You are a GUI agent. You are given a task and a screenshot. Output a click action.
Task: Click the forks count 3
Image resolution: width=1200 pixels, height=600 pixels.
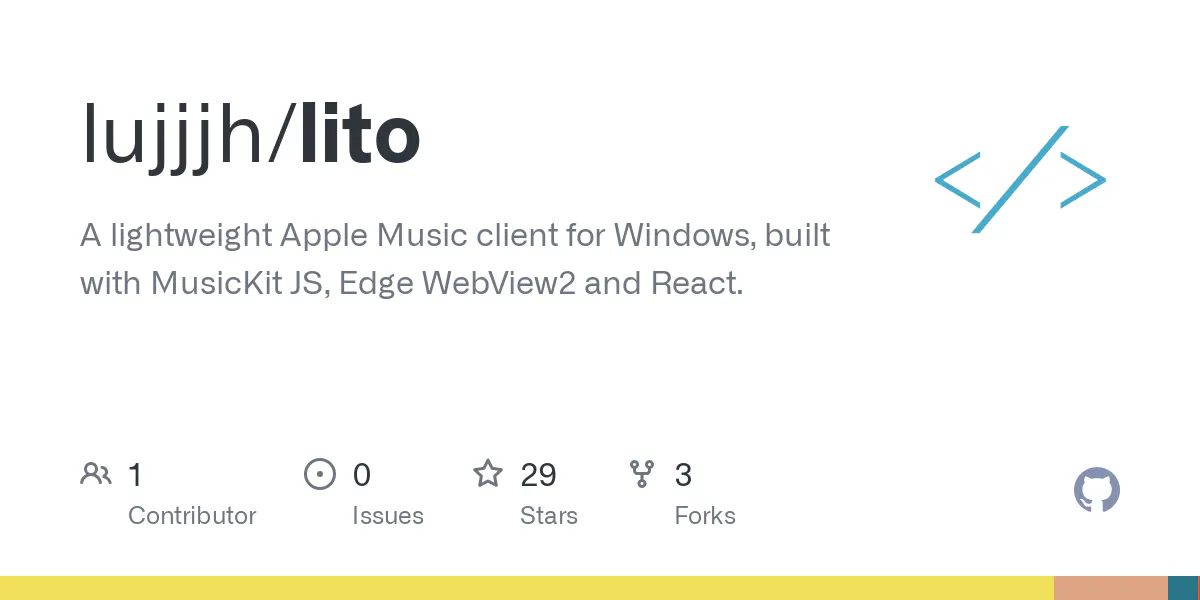tap(683, 475)
